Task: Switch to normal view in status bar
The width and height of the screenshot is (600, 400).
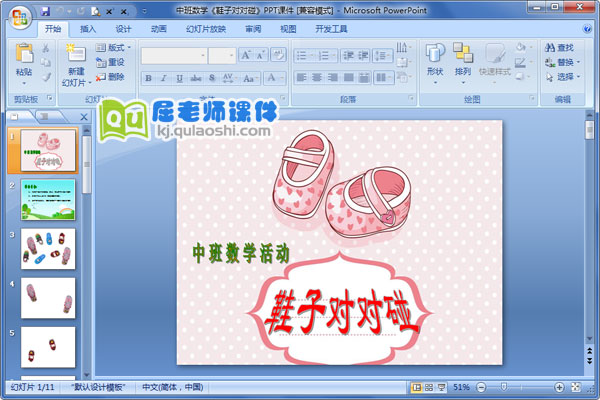Action: [x=416, y=387]
